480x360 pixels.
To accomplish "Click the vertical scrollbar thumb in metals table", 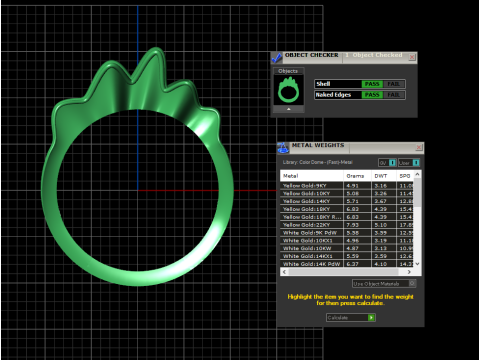I will click(417, 192).
